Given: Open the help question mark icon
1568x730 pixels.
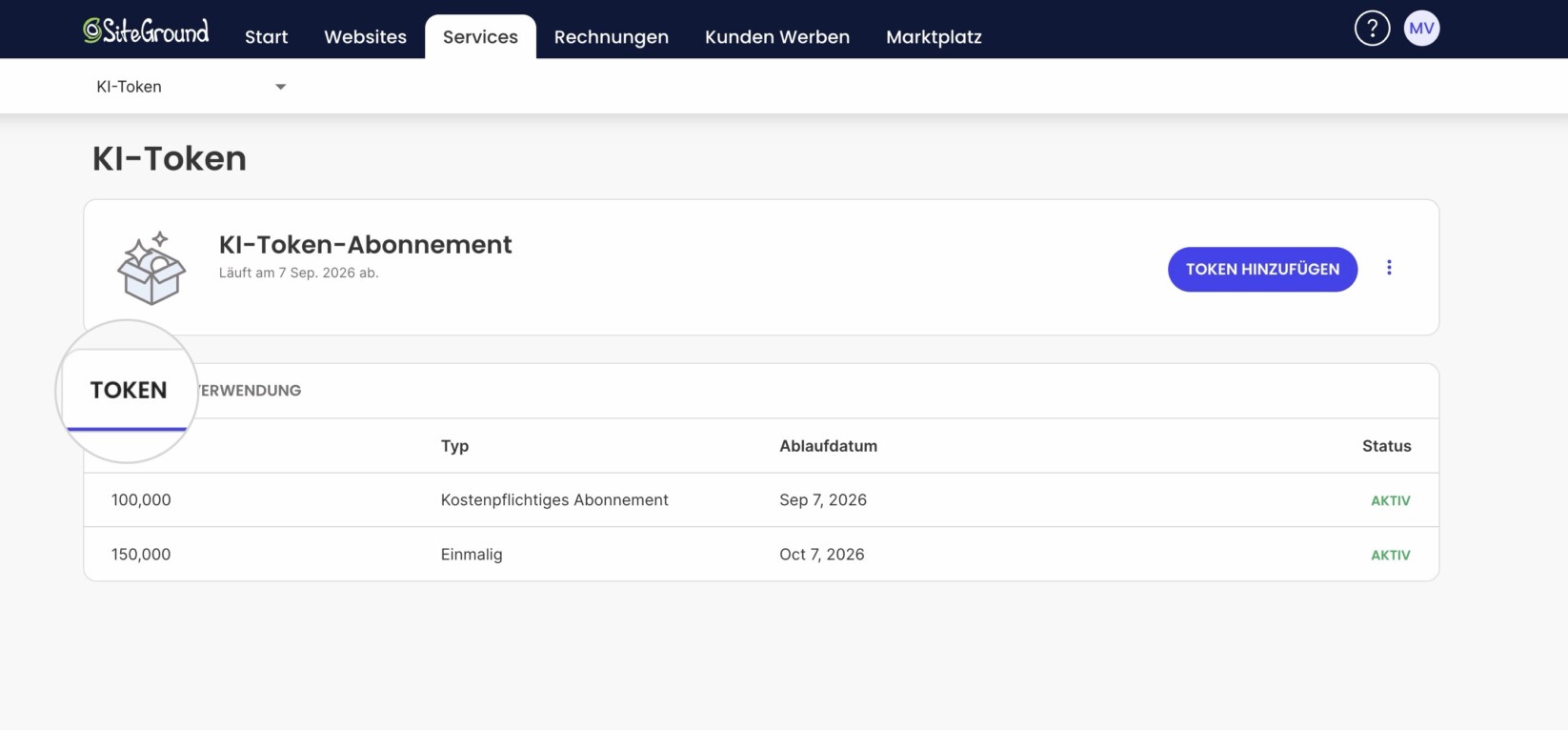Looking at the screenshot, I should tap(1372, 29).
